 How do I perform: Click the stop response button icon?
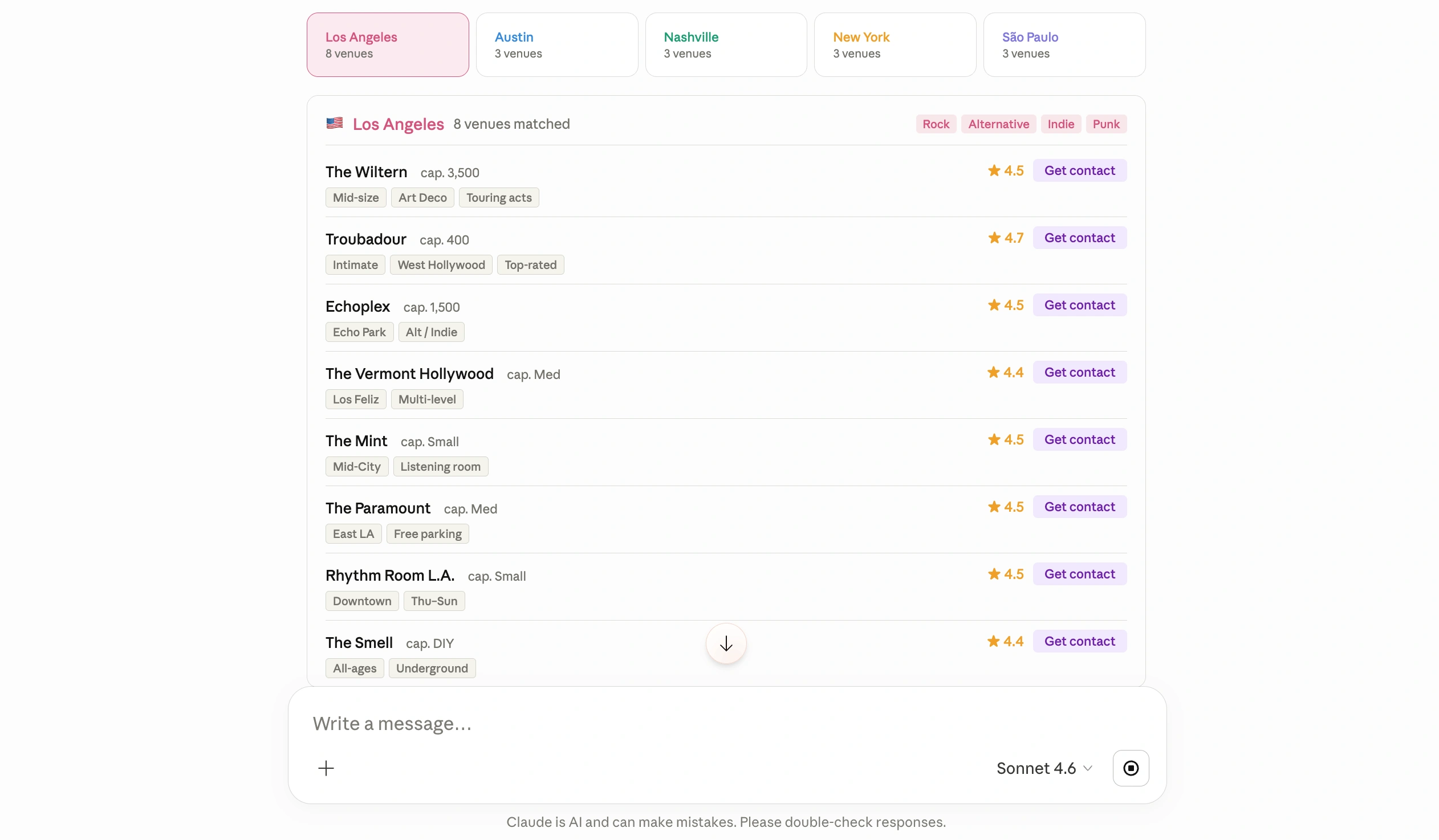point(1131,768)
